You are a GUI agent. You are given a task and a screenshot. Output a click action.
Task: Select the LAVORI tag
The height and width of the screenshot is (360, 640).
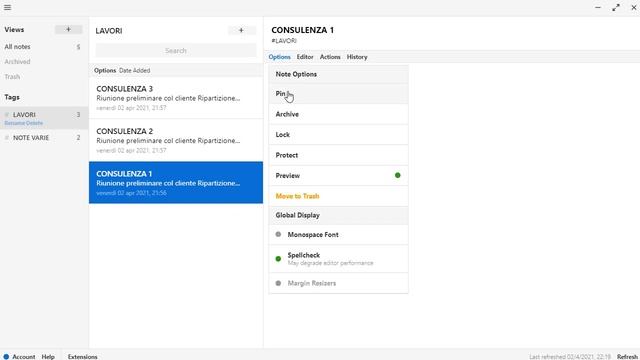[x=44, y=118]
